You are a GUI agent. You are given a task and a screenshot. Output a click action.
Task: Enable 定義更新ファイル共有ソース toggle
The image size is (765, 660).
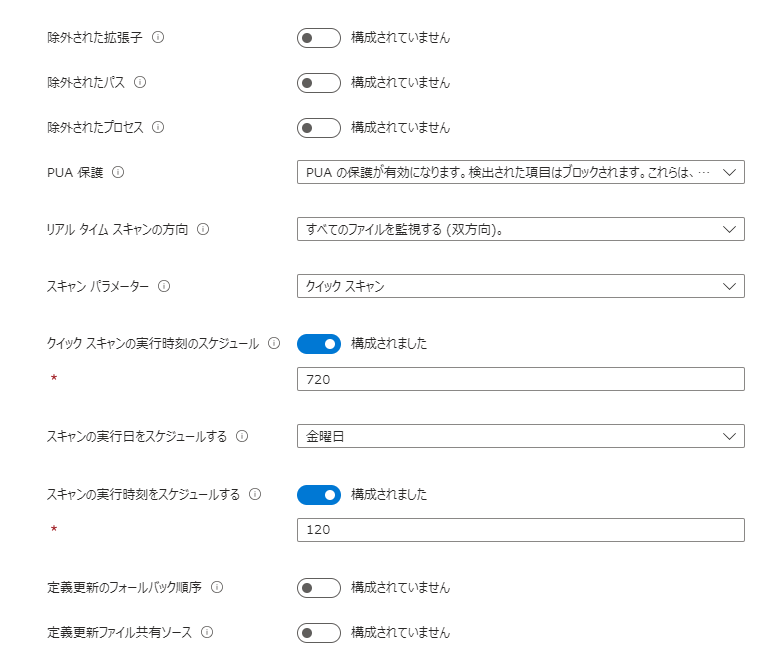pos(319,633)
